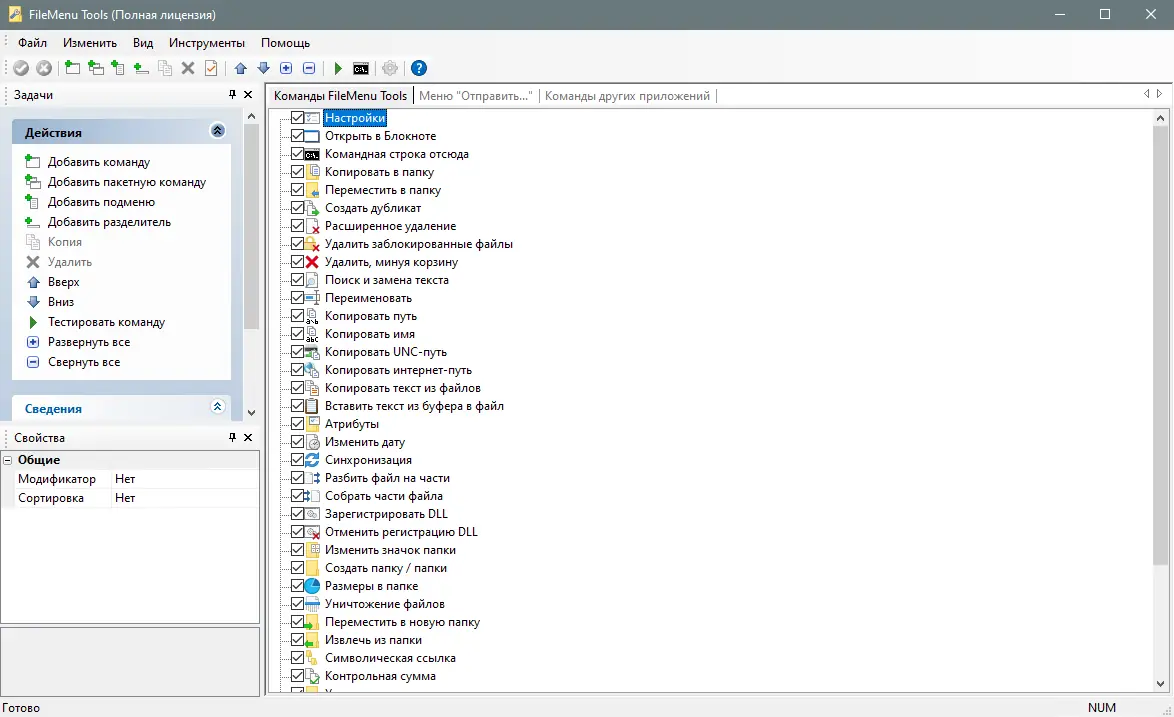Open the command-line icon on the toolbar
This screenshot has height=717, width=1174.
[361, 68]
